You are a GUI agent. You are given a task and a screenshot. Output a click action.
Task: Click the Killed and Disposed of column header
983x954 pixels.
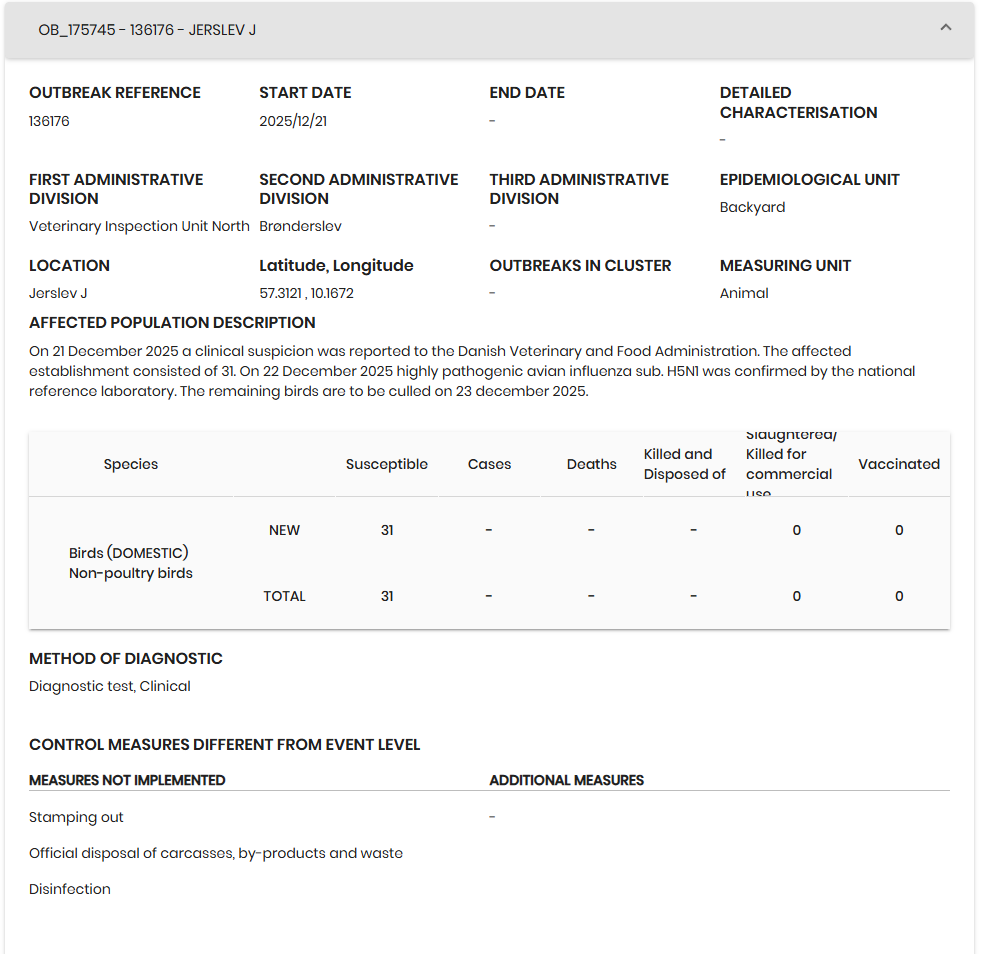click(x=684, y=464)
